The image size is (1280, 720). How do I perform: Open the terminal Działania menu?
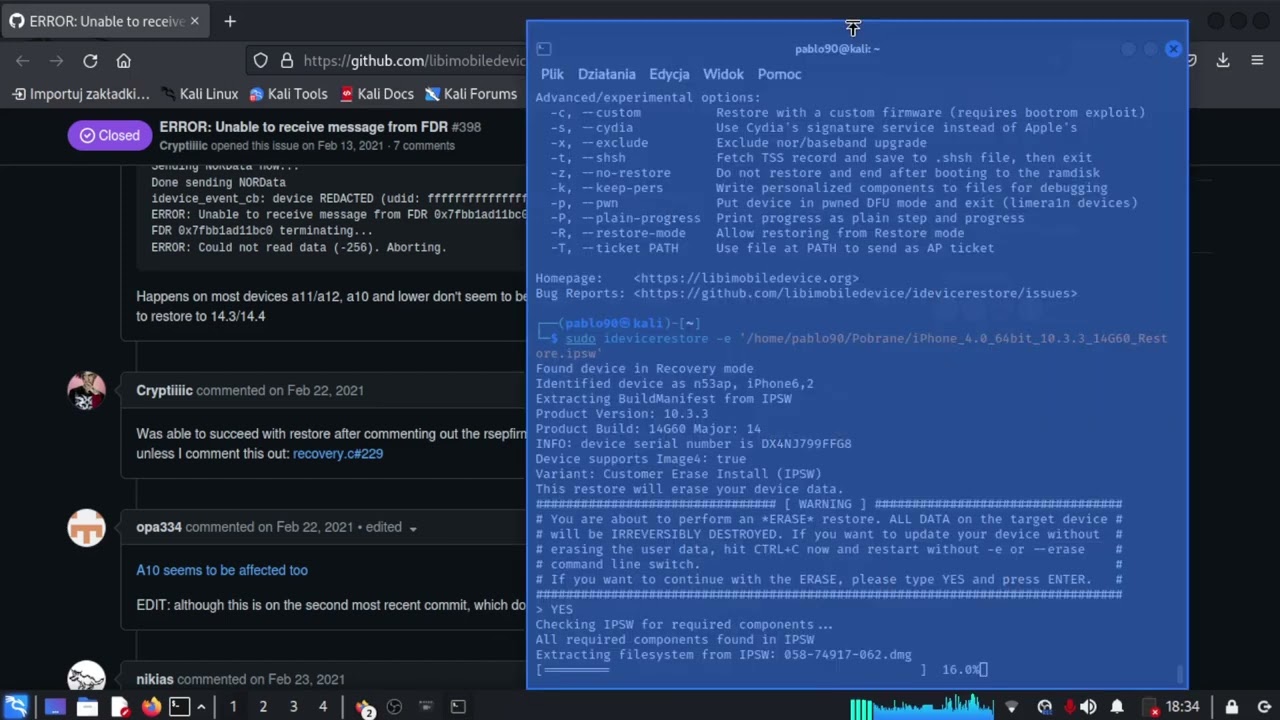(x=606, y=74)
